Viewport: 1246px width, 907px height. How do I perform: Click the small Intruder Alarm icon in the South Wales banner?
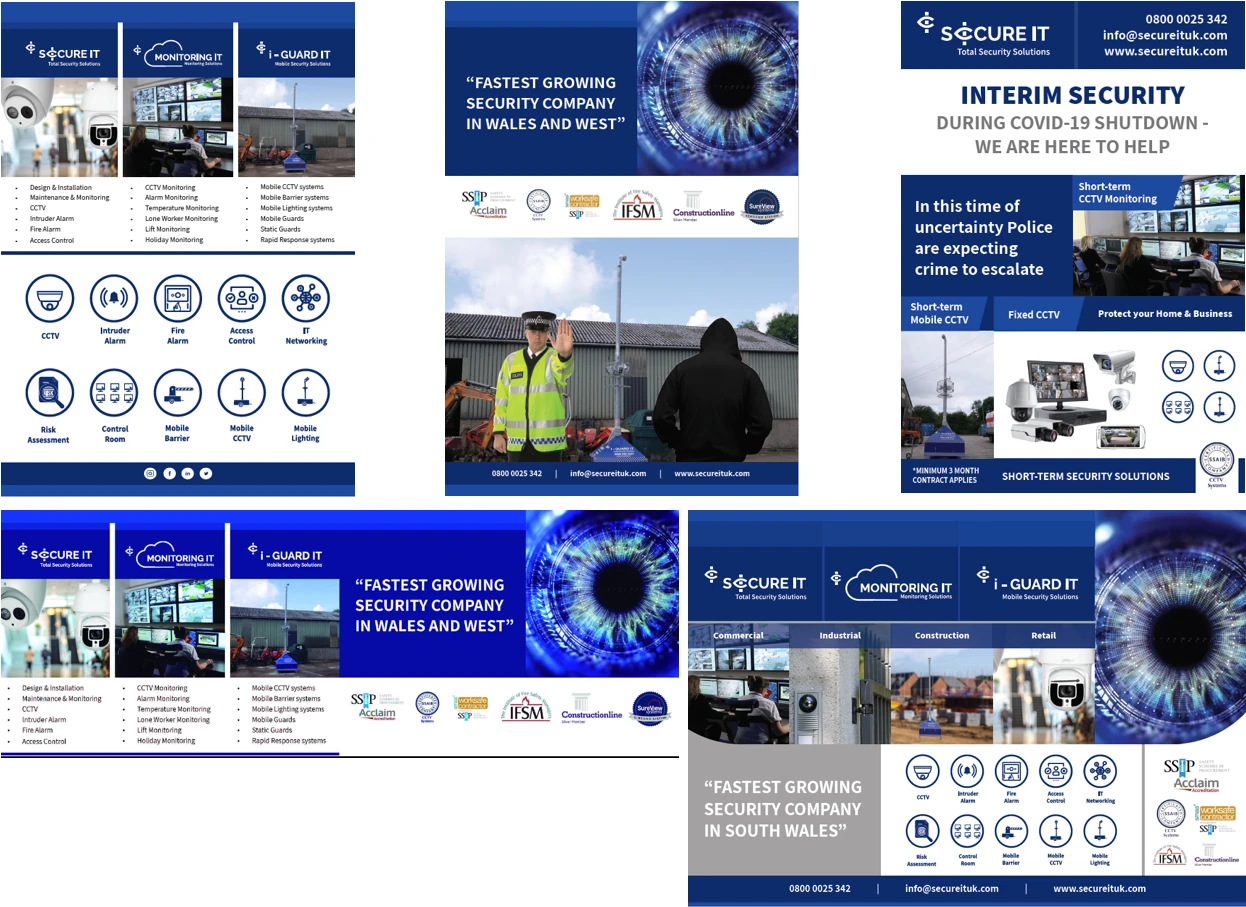pyautogui.click(x=967, y=772)
